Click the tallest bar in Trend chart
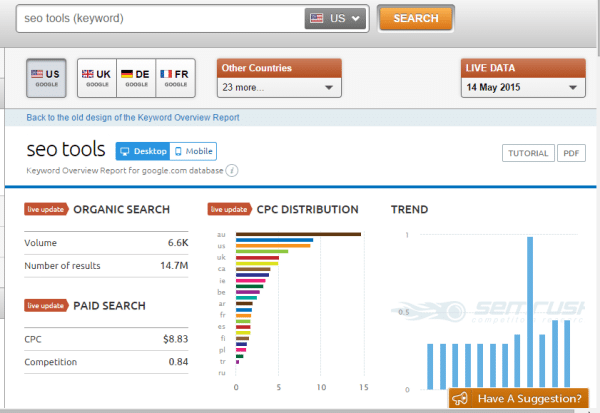This screenshot has width=600, height=413. click(530, 313)
